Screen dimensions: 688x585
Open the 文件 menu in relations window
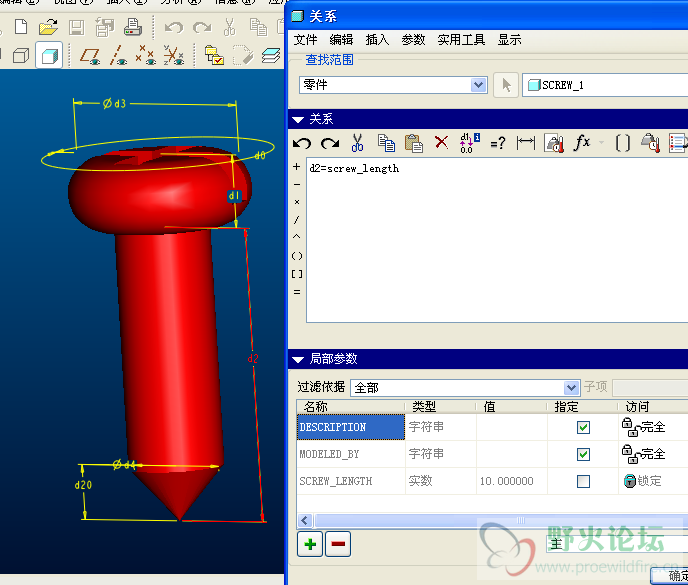305,40
